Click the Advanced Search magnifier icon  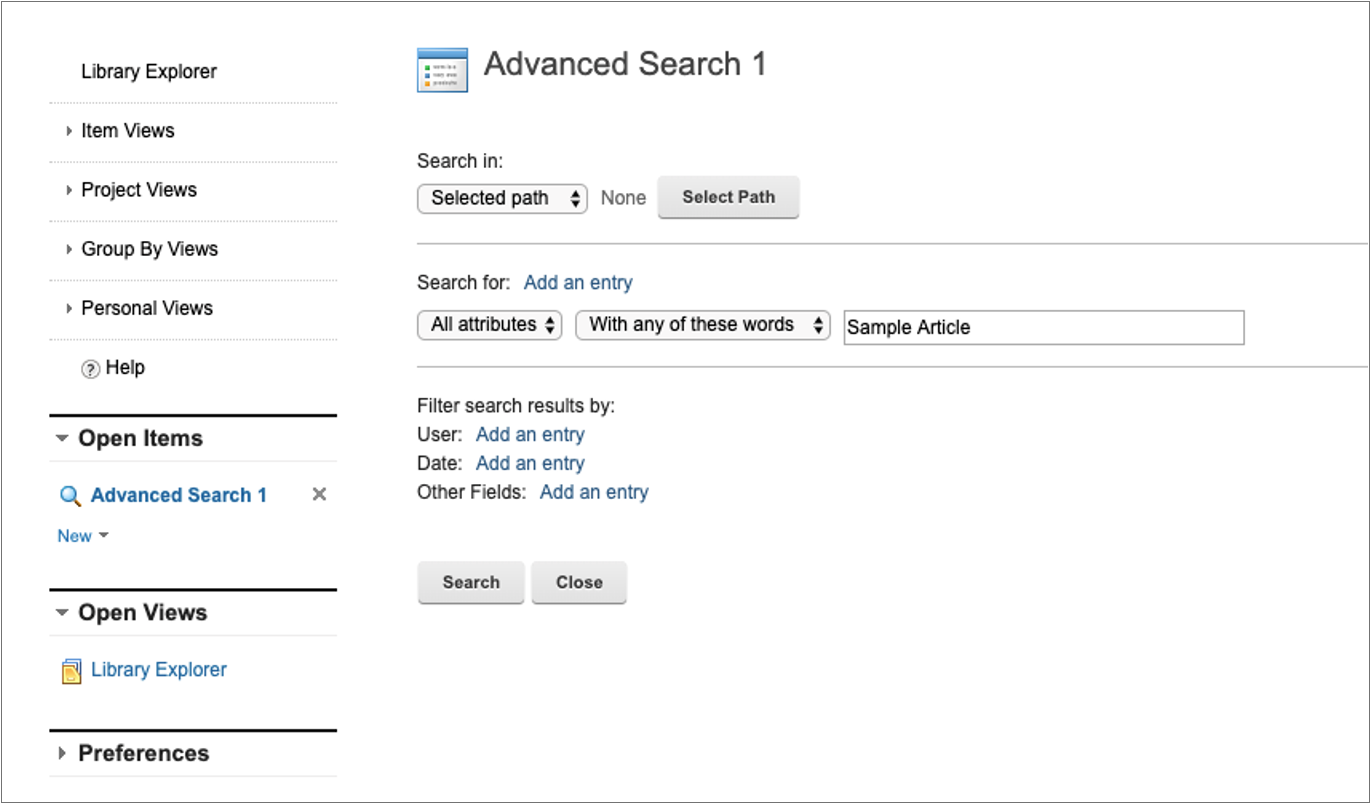click(x=70, y=496)
